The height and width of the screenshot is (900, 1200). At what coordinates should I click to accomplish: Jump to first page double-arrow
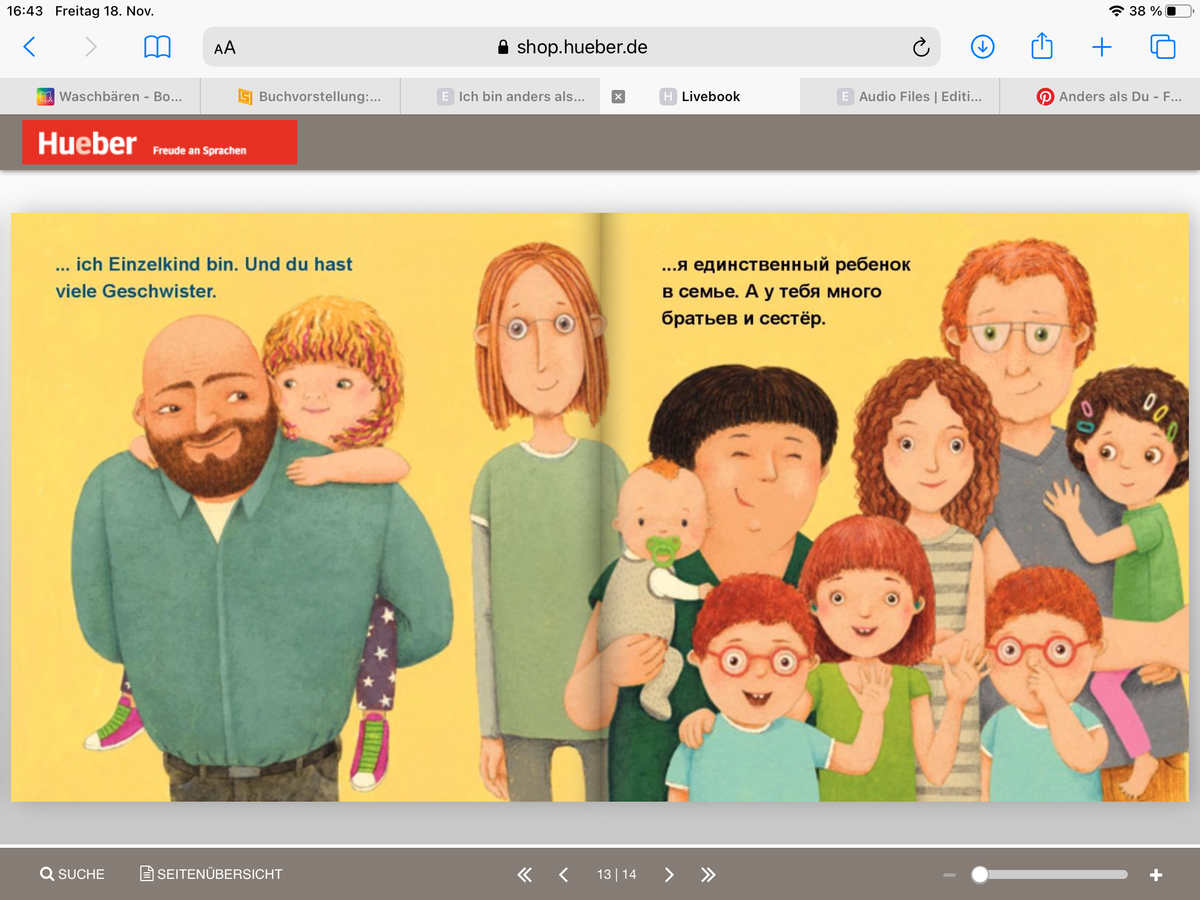[525, 875]
